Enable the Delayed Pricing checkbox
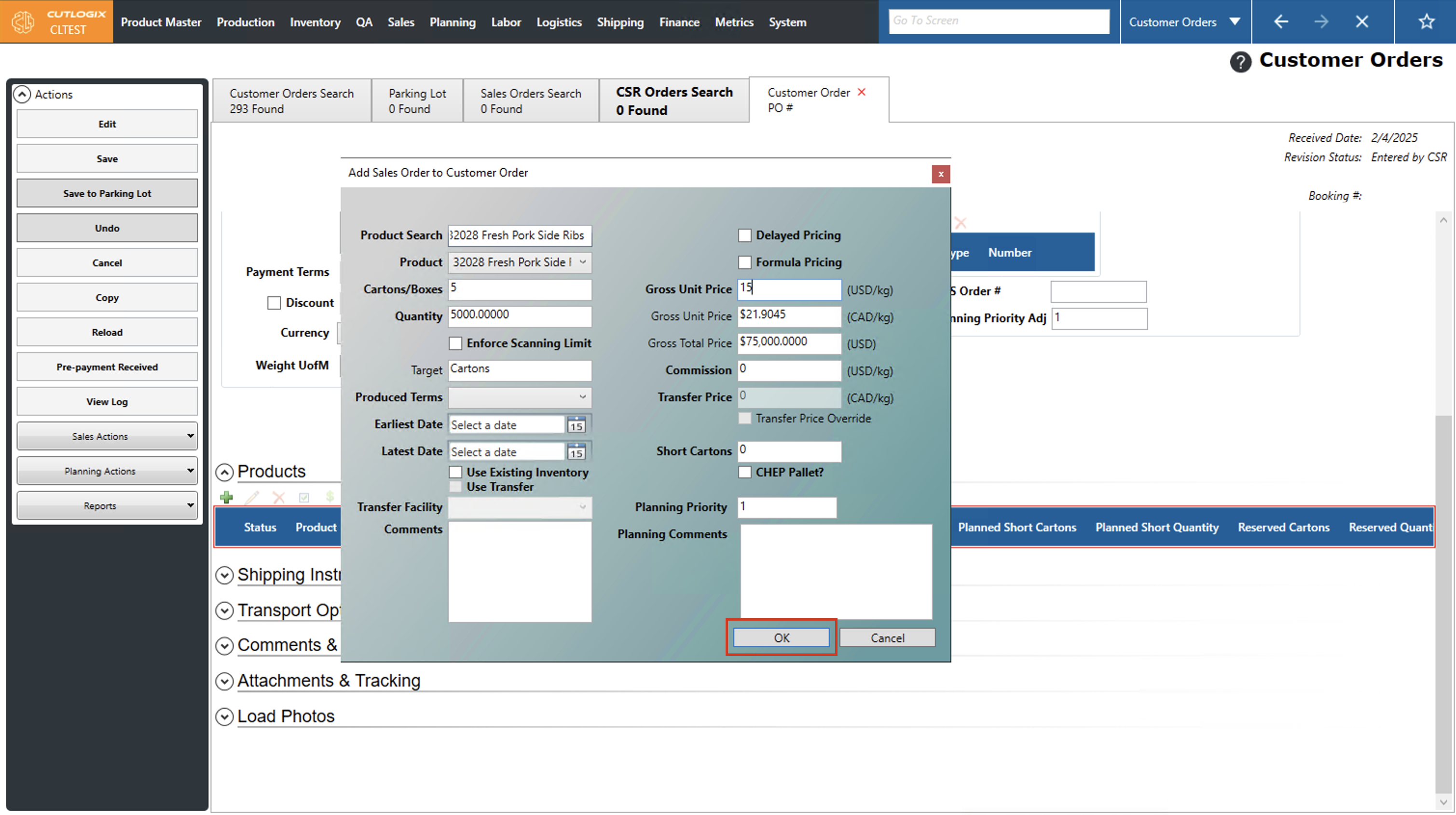The image size is (1456, 815). tap(744, 235)
